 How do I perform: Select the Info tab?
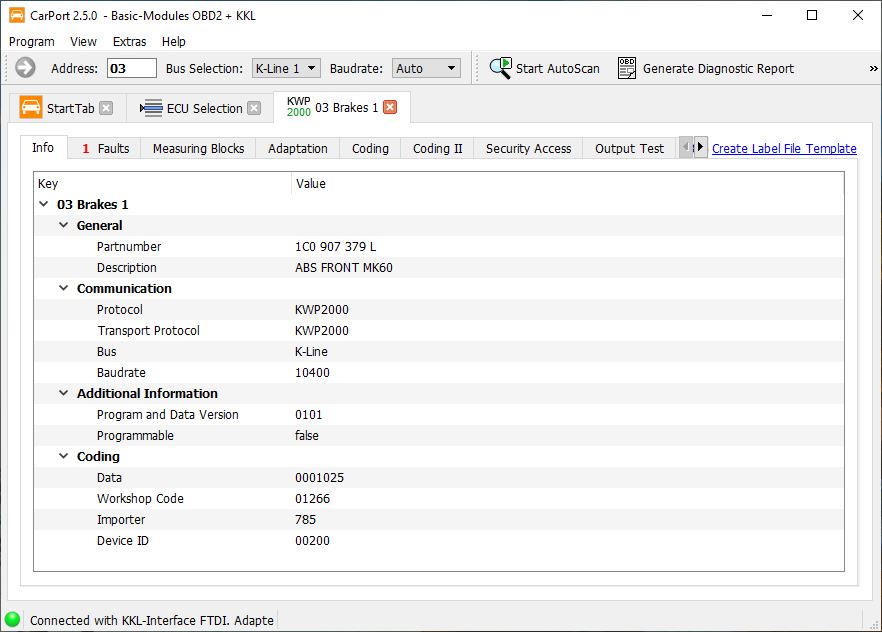coord(43,147)
